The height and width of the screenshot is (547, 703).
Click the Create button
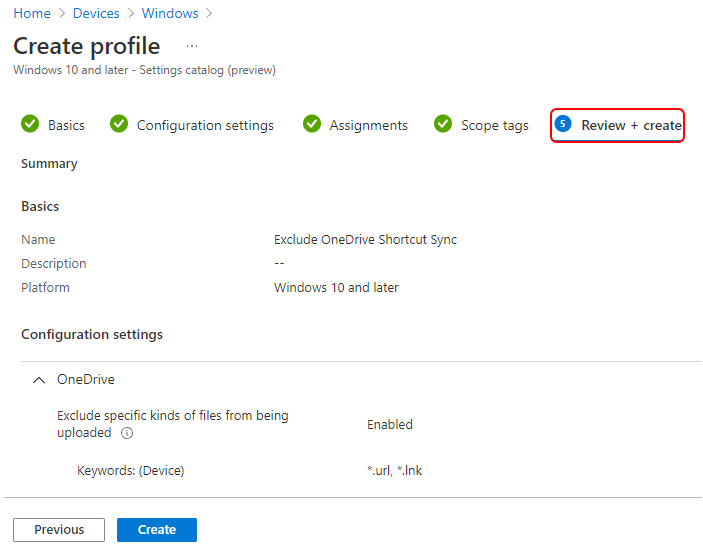[x=157, y=530]
